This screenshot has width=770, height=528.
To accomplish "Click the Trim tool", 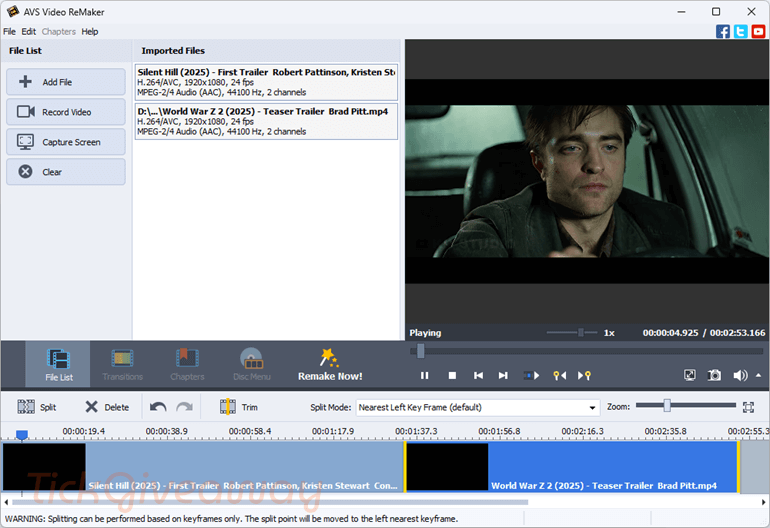I will click(x=239, y=407).
